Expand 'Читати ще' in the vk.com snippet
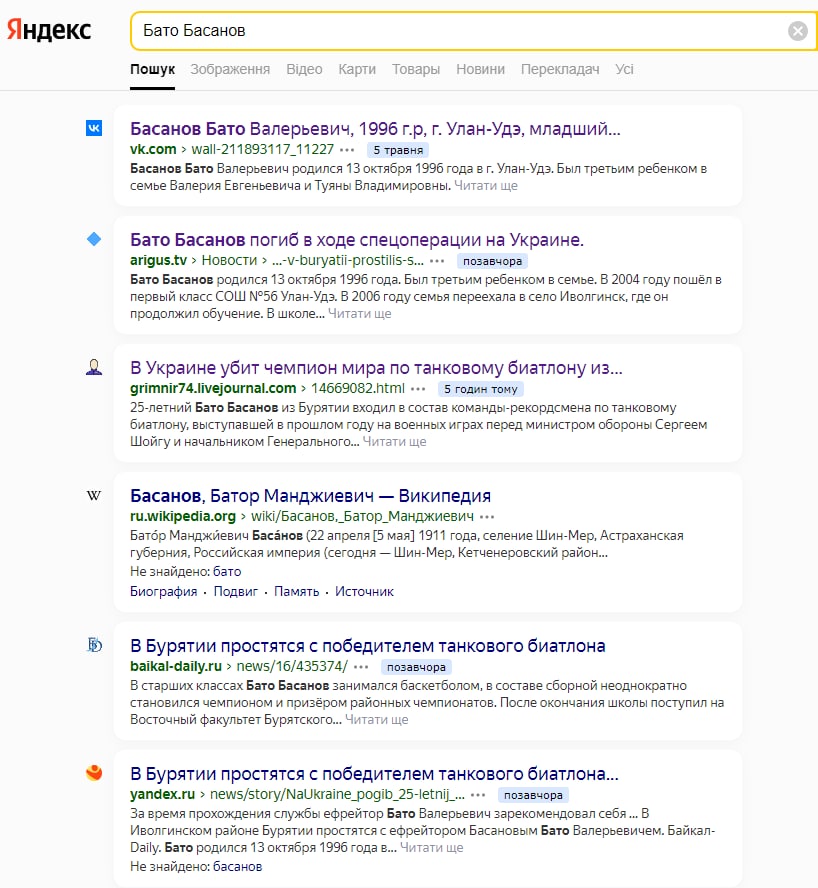818x888 pixels. (x=486, y=186)
